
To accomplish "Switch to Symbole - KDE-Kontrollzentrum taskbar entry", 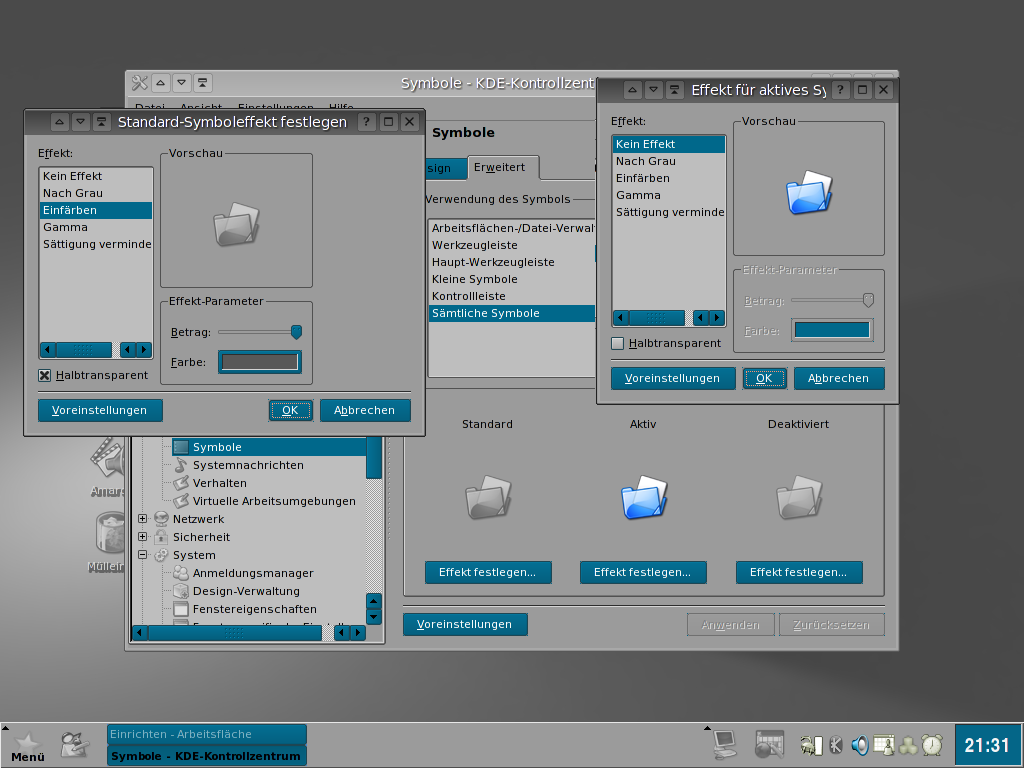I will (206, 756).
